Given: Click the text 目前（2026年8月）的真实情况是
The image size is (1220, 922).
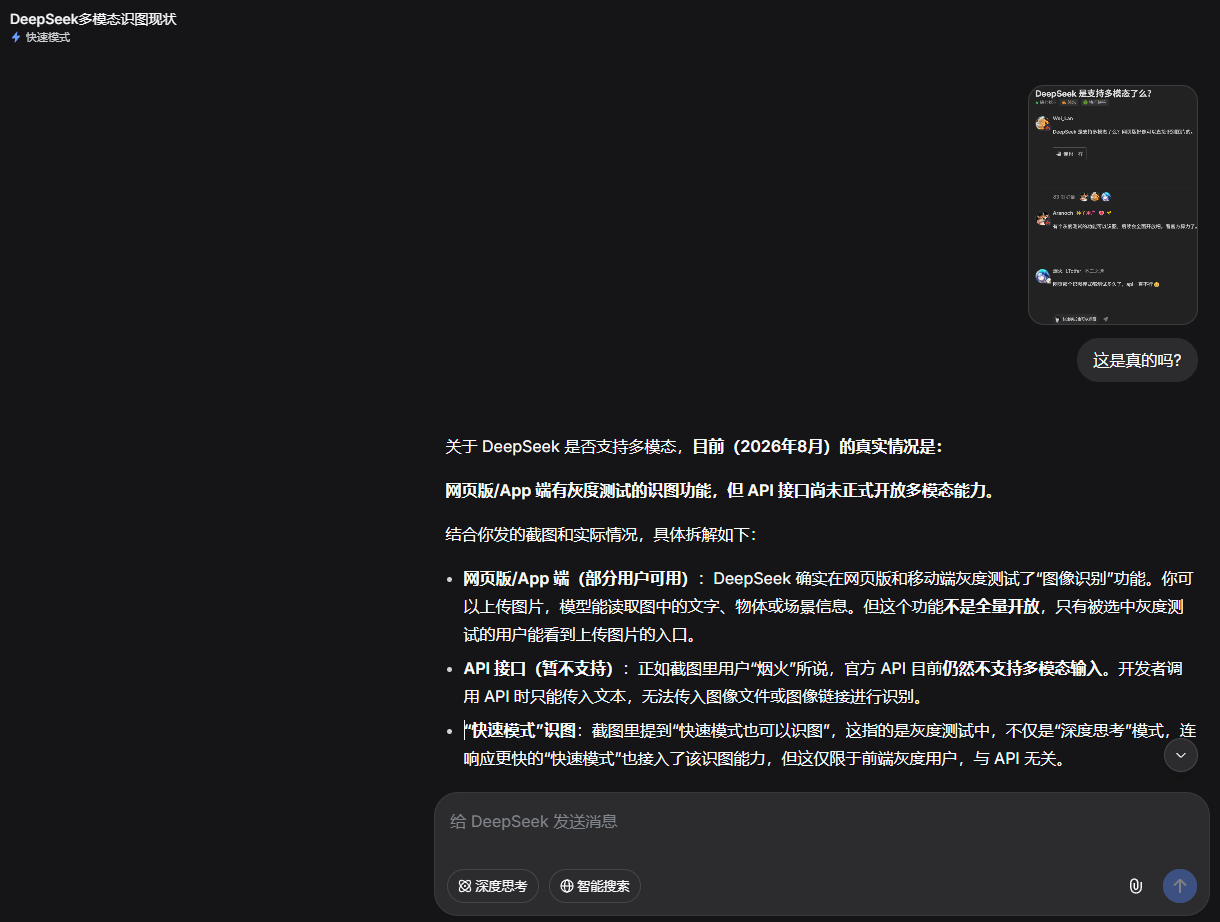Looking at the screenshot, I should tap(816, 446).
